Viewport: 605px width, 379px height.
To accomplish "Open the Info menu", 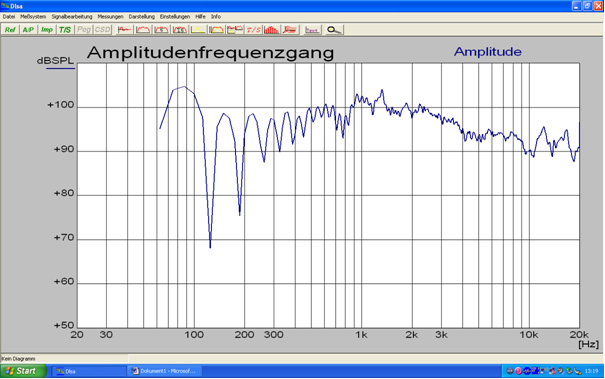I will click(x=216, y=17).
